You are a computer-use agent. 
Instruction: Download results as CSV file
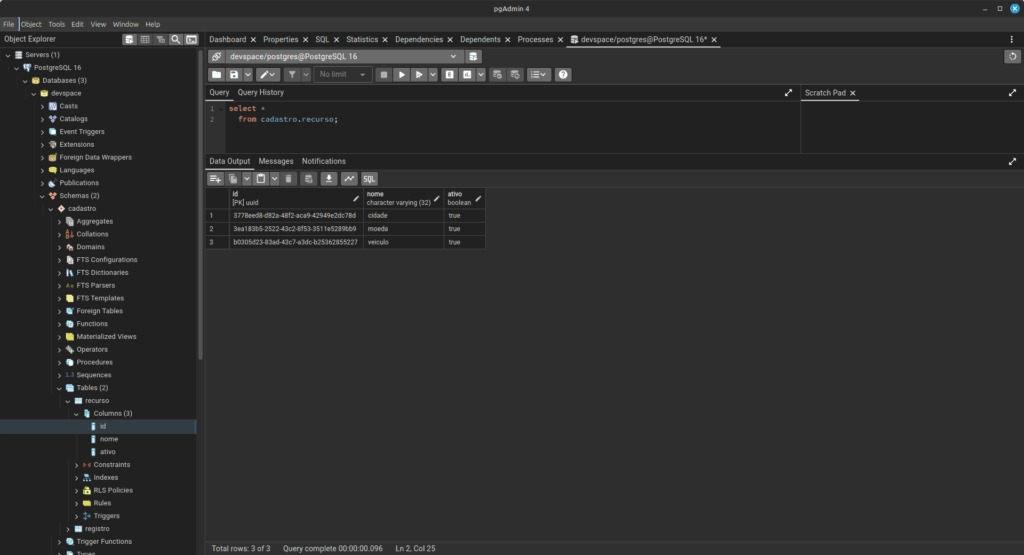click(328, 179)
